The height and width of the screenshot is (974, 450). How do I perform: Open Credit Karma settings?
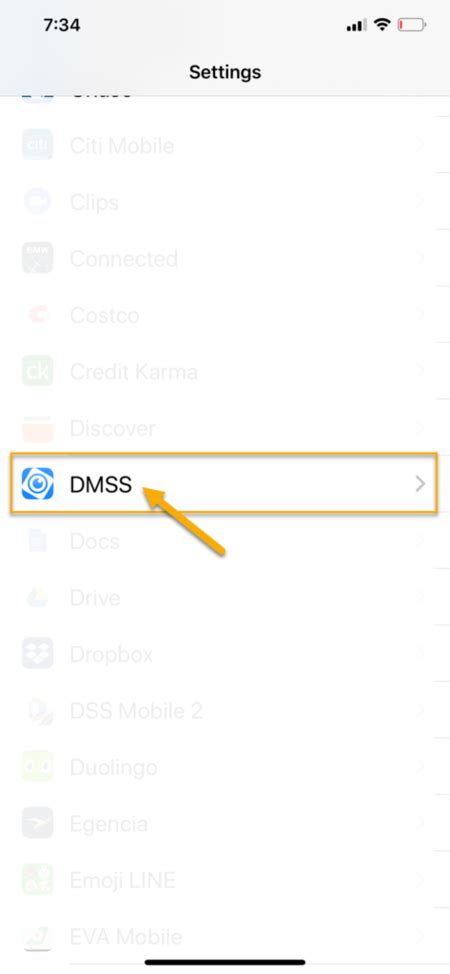point(225,371)
